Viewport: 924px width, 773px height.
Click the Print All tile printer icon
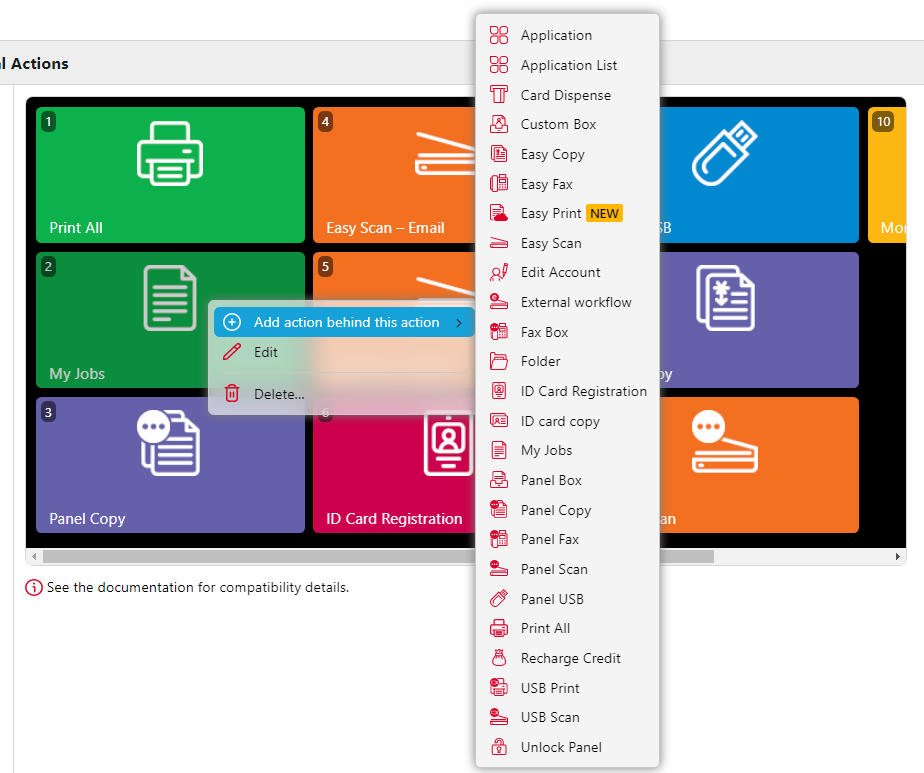pos(170,153)
